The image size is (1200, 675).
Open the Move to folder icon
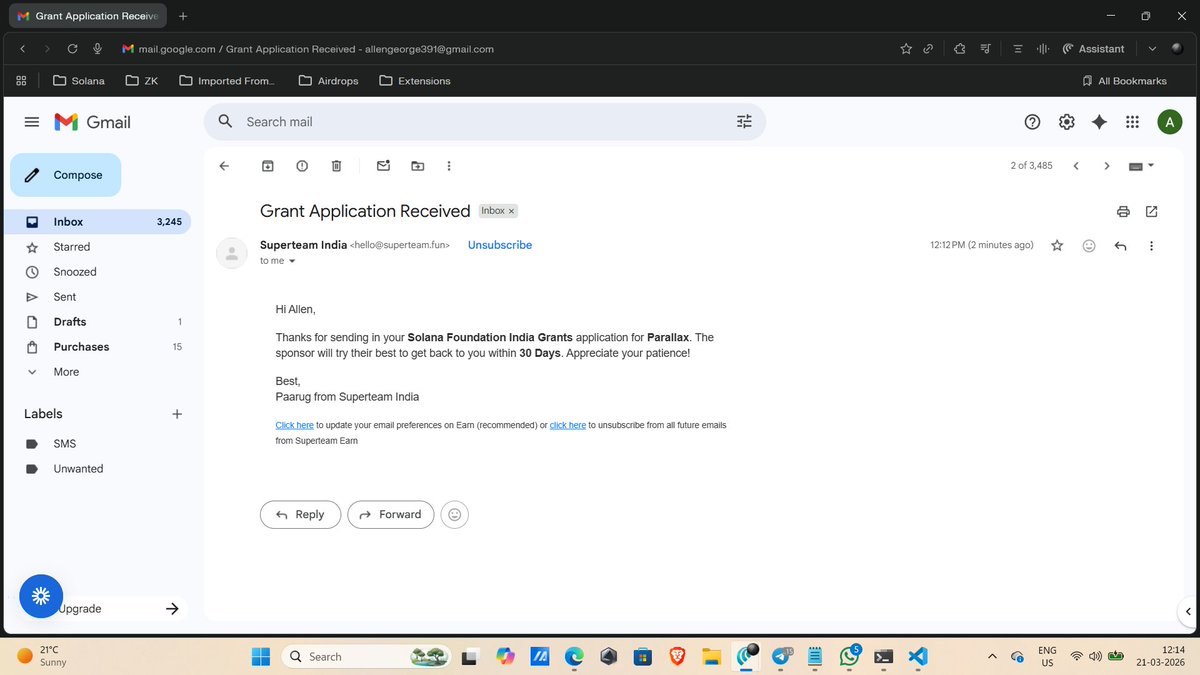[x=417, y=166]
